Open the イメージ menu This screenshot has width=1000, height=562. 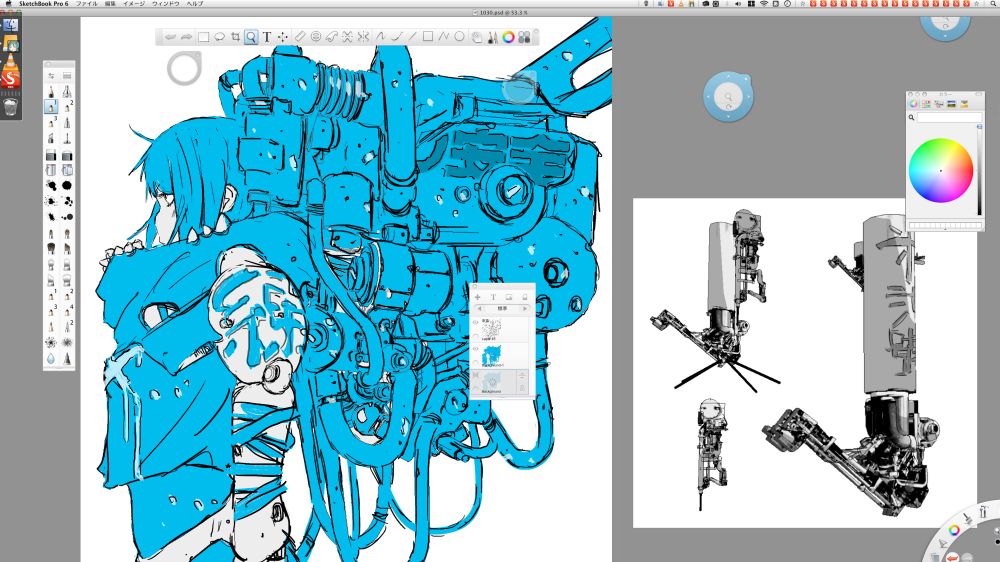click(x=134, y=4)
